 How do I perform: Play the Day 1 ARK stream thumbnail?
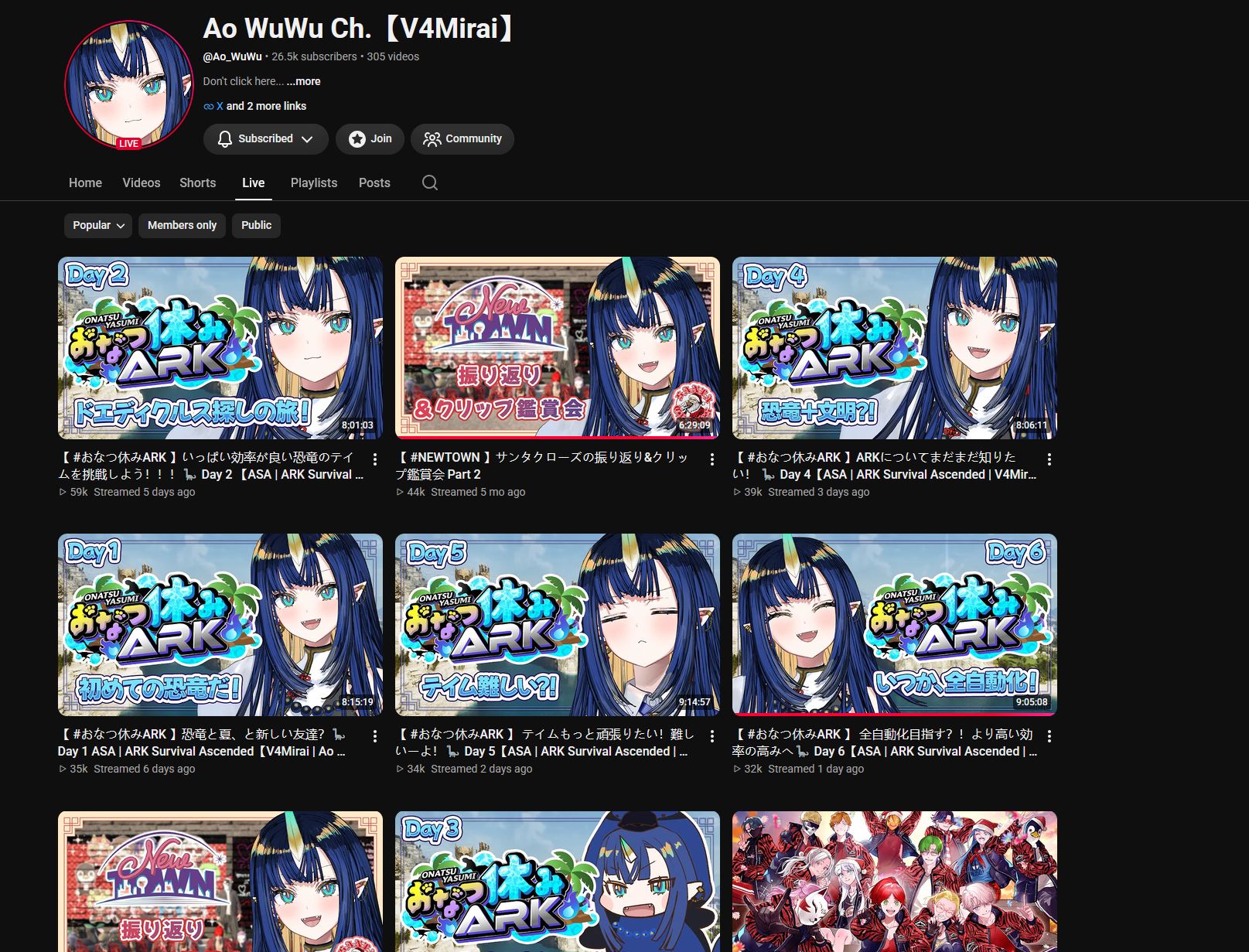[220, 625]
